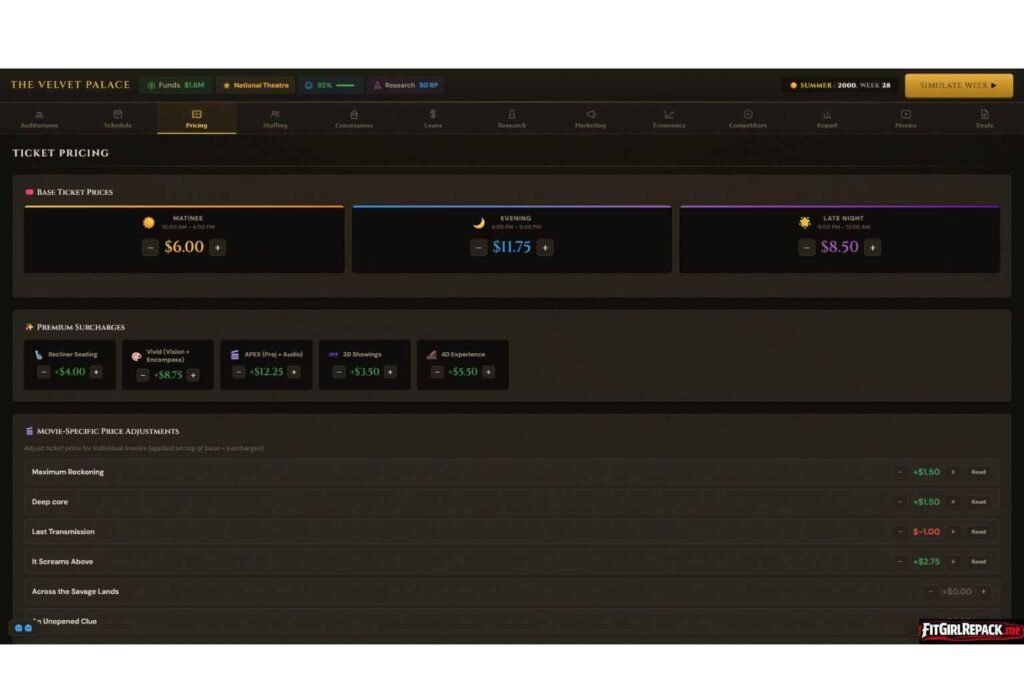Screen dimensions: 1024x683
Task: Click the Matinee sun icon
Action: click(149, 223)
